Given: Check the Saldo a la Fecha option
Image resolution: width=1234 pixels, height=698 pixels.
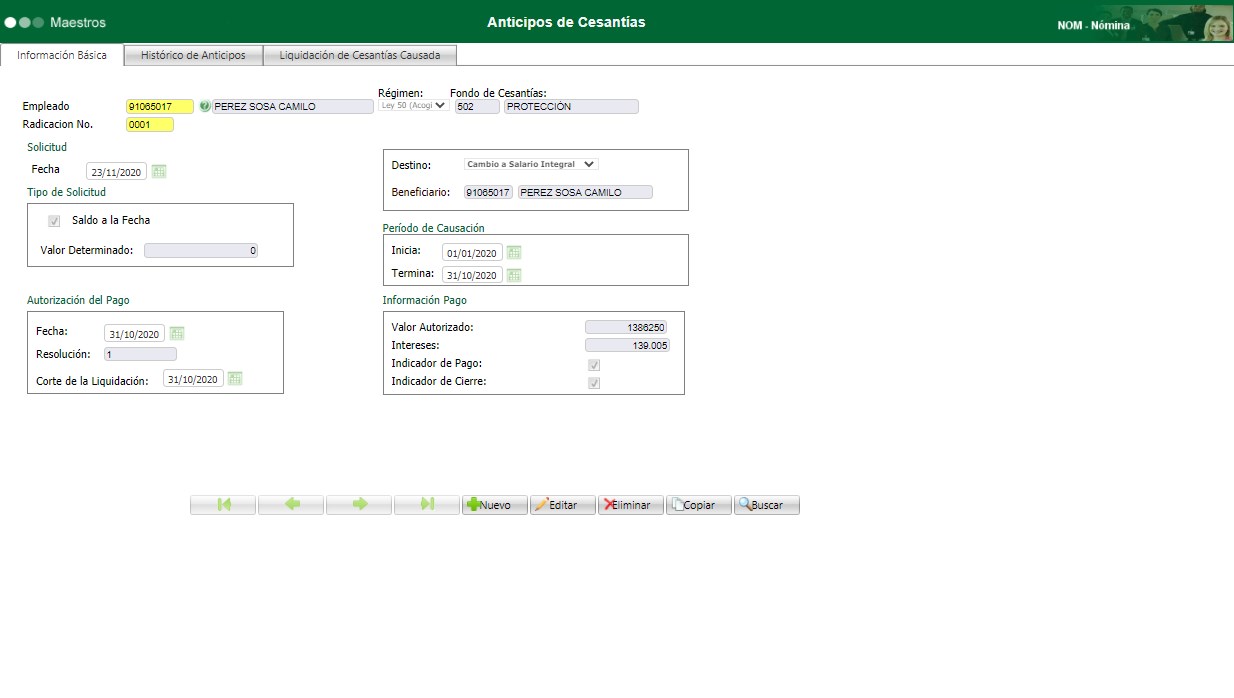Looking at the screenshot, I should (x=54, y=220).
